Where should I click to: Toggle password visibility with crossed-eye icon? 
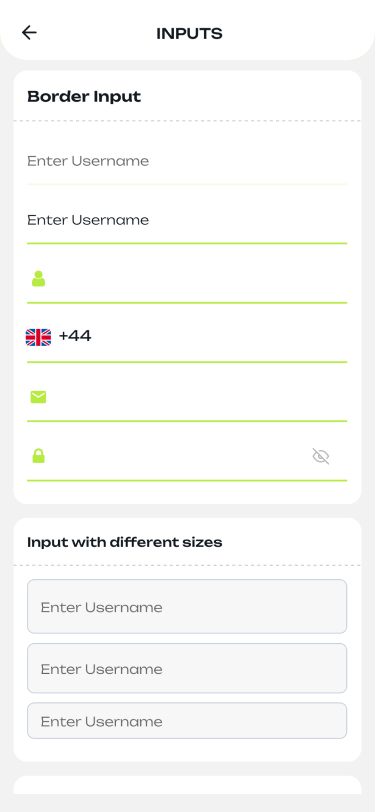tap(321, 456)
